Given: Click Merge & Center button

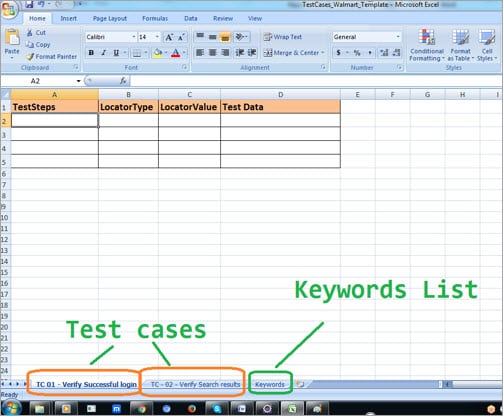Looking at the screenshot, I should point(294,53).
